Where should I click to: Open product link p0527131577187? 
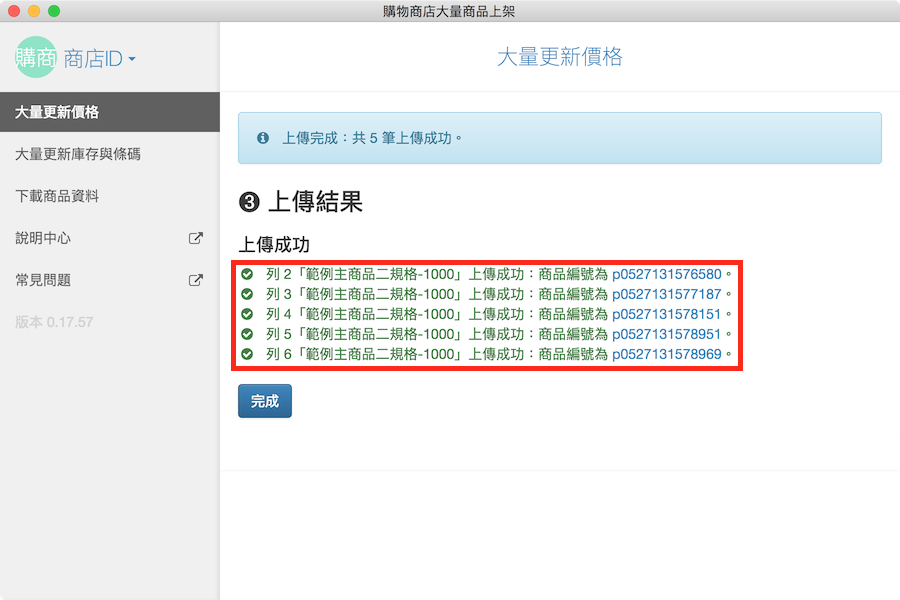[666, 294]
